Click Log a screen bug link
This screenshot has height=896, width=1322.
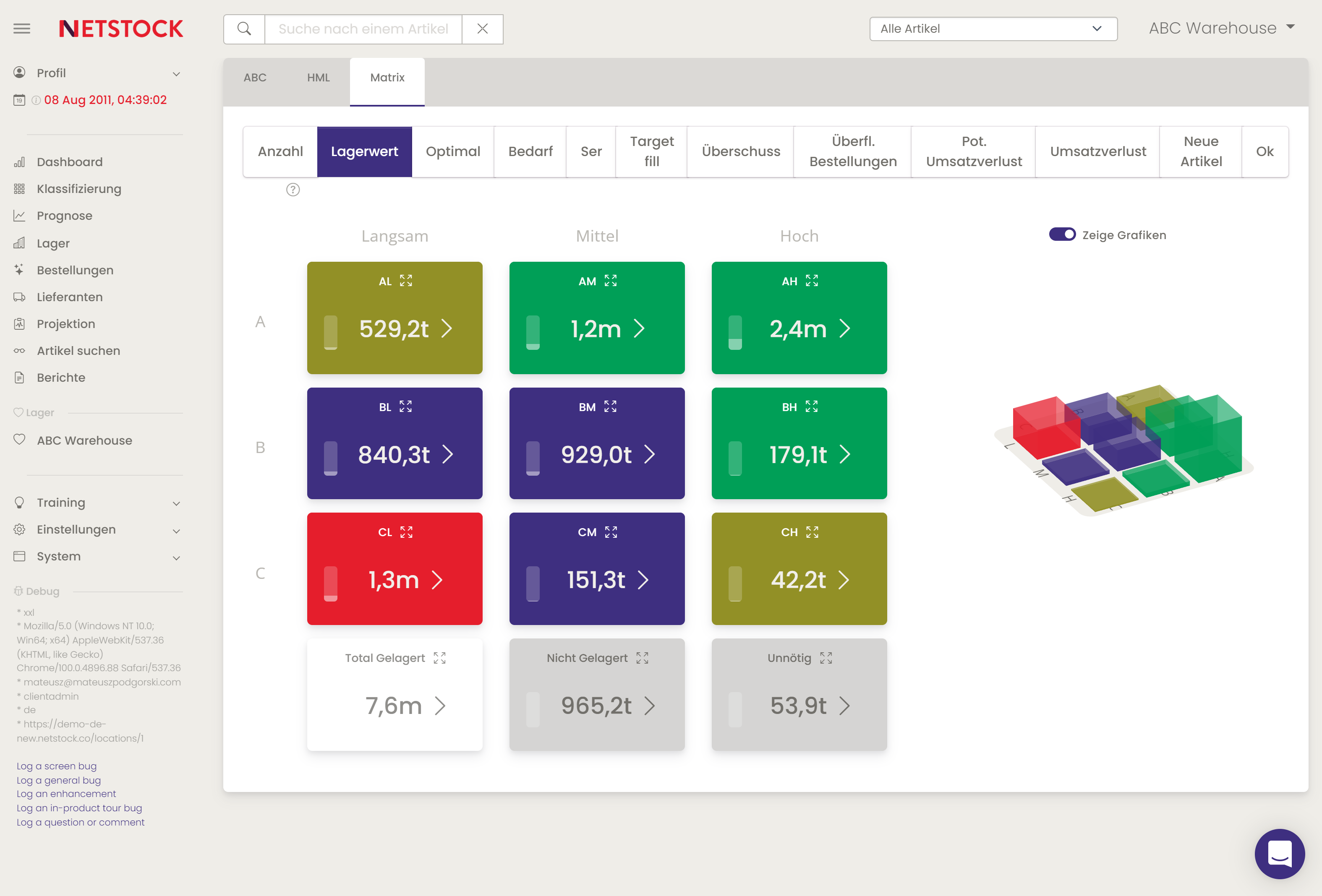click(56, 766)
